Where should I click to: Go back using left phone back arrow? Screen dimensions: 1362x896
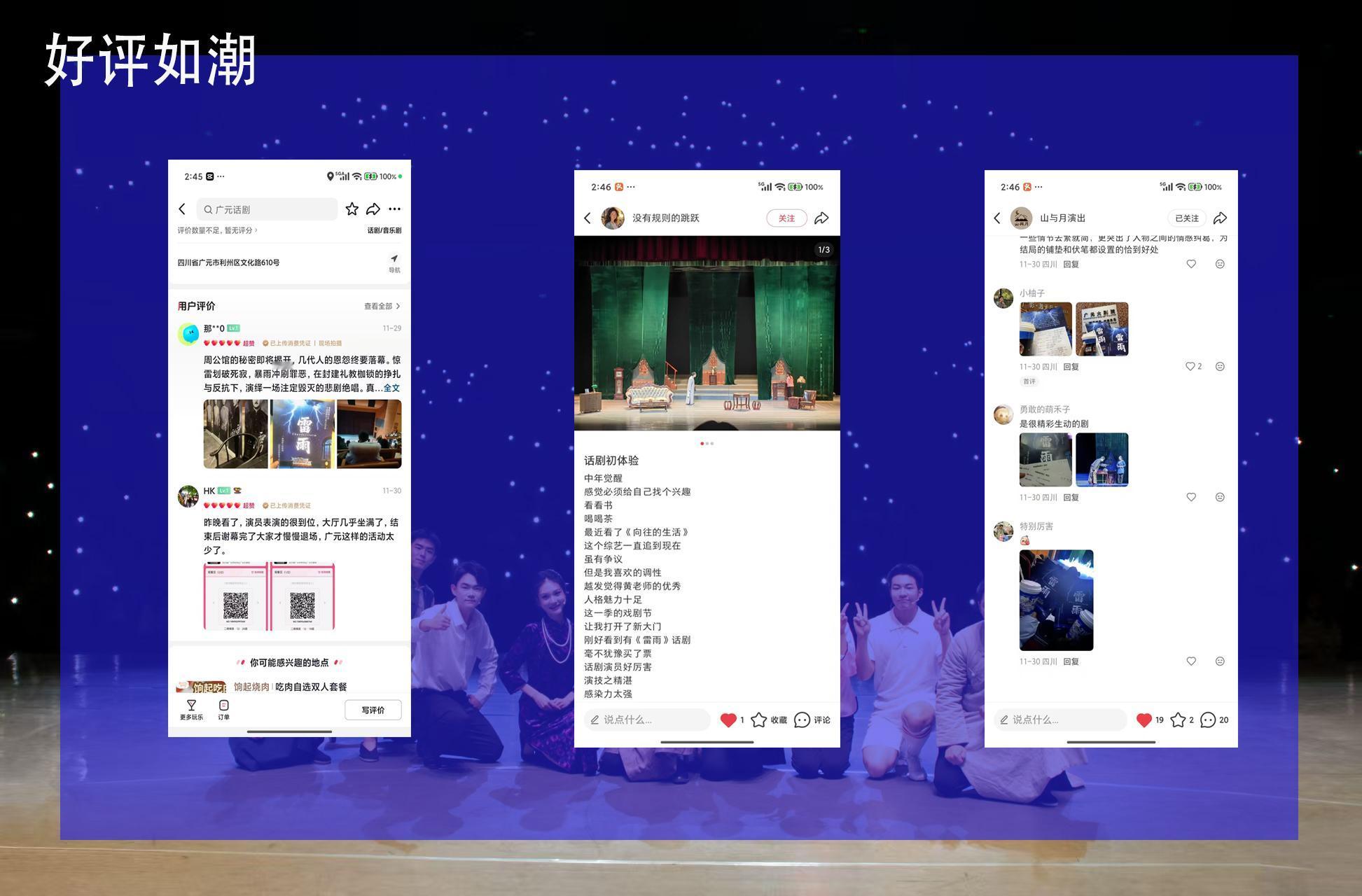(x=182, y=209)
